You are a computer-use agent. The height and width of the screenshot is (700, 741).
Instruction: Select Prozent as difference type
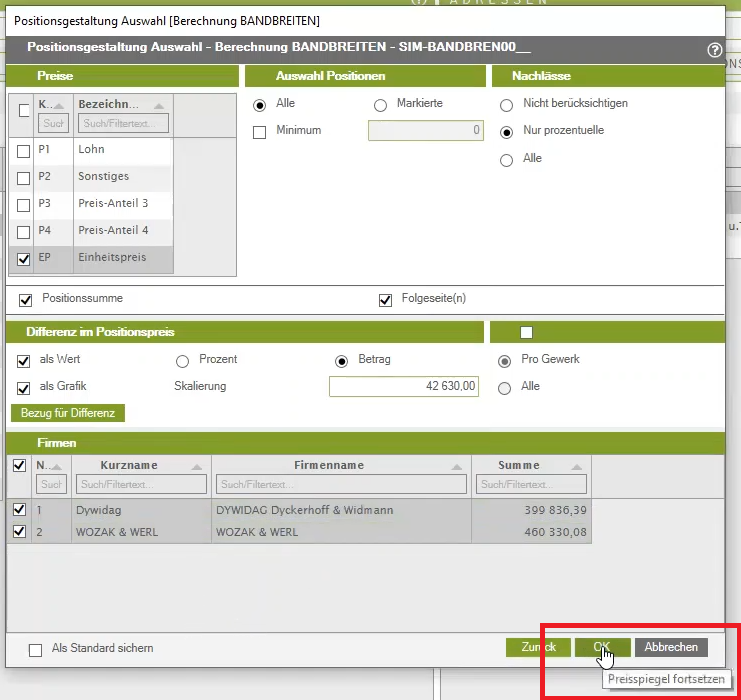point(182,361)
